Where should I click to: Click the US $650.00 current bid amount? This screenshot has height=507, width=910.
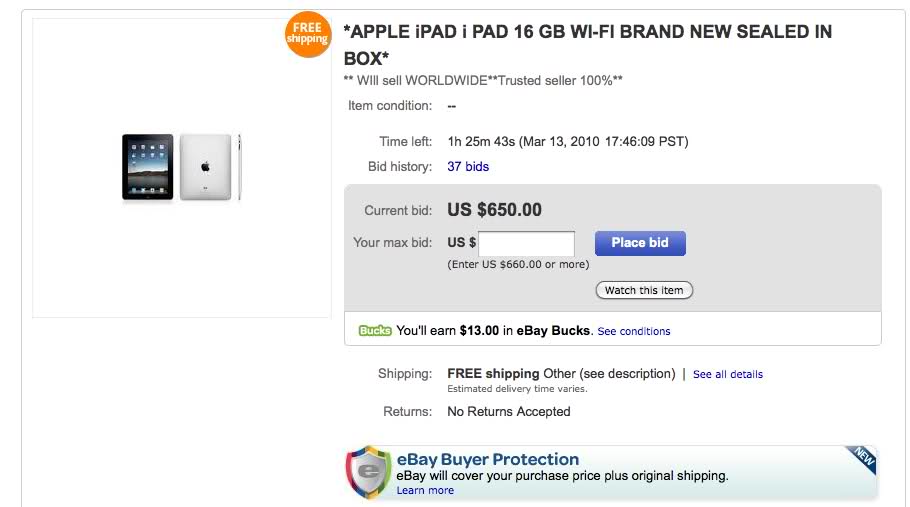(x=494, y=210)
